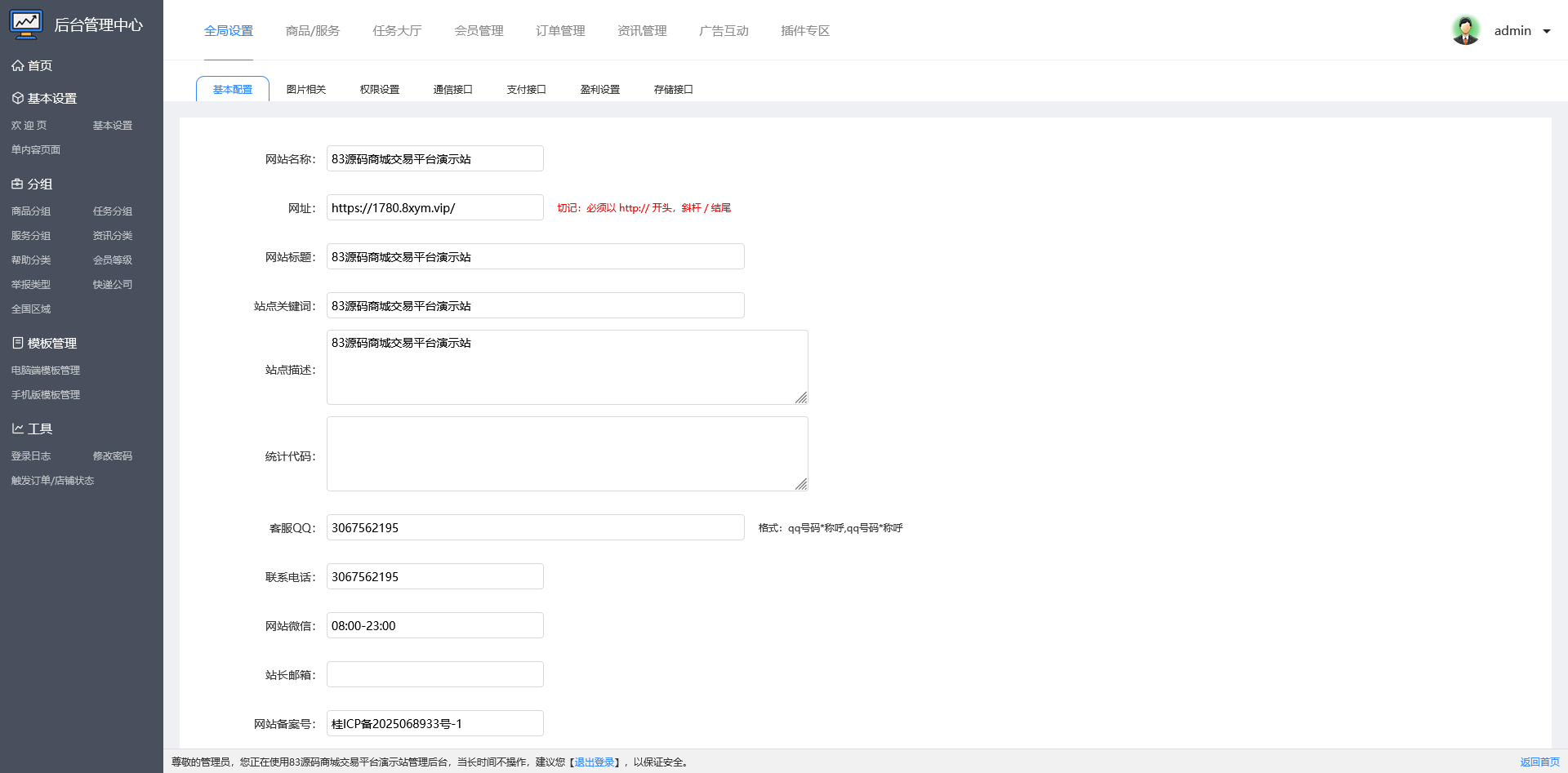Switch to the 盈利设置 tab
This screenshot has width=1568, height=773.
tap(600, 89)
